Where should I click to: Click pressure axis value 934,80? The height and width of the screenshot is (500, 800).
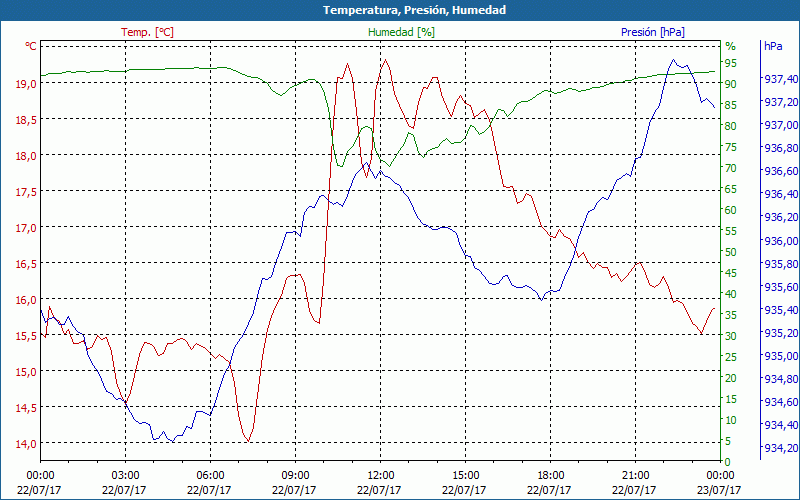(781, 379)
